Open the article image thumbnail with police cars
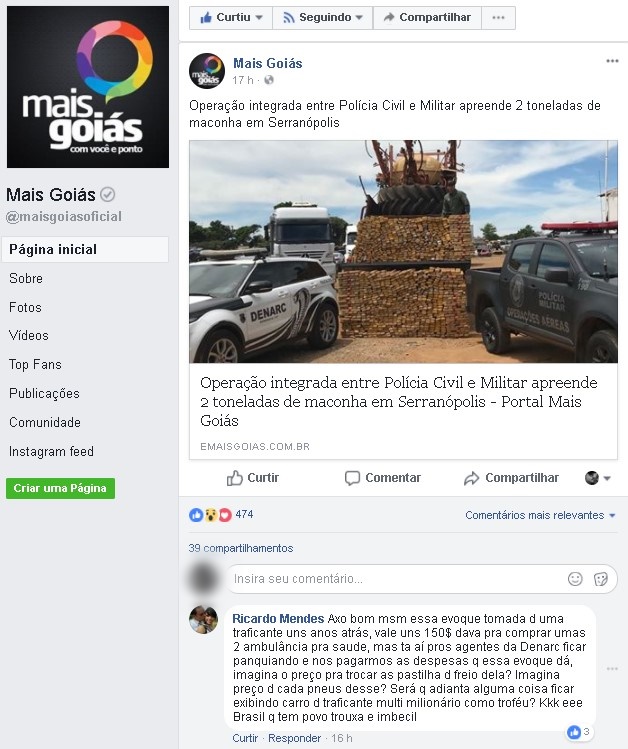 pyautogui.click(x=403, y=251)
